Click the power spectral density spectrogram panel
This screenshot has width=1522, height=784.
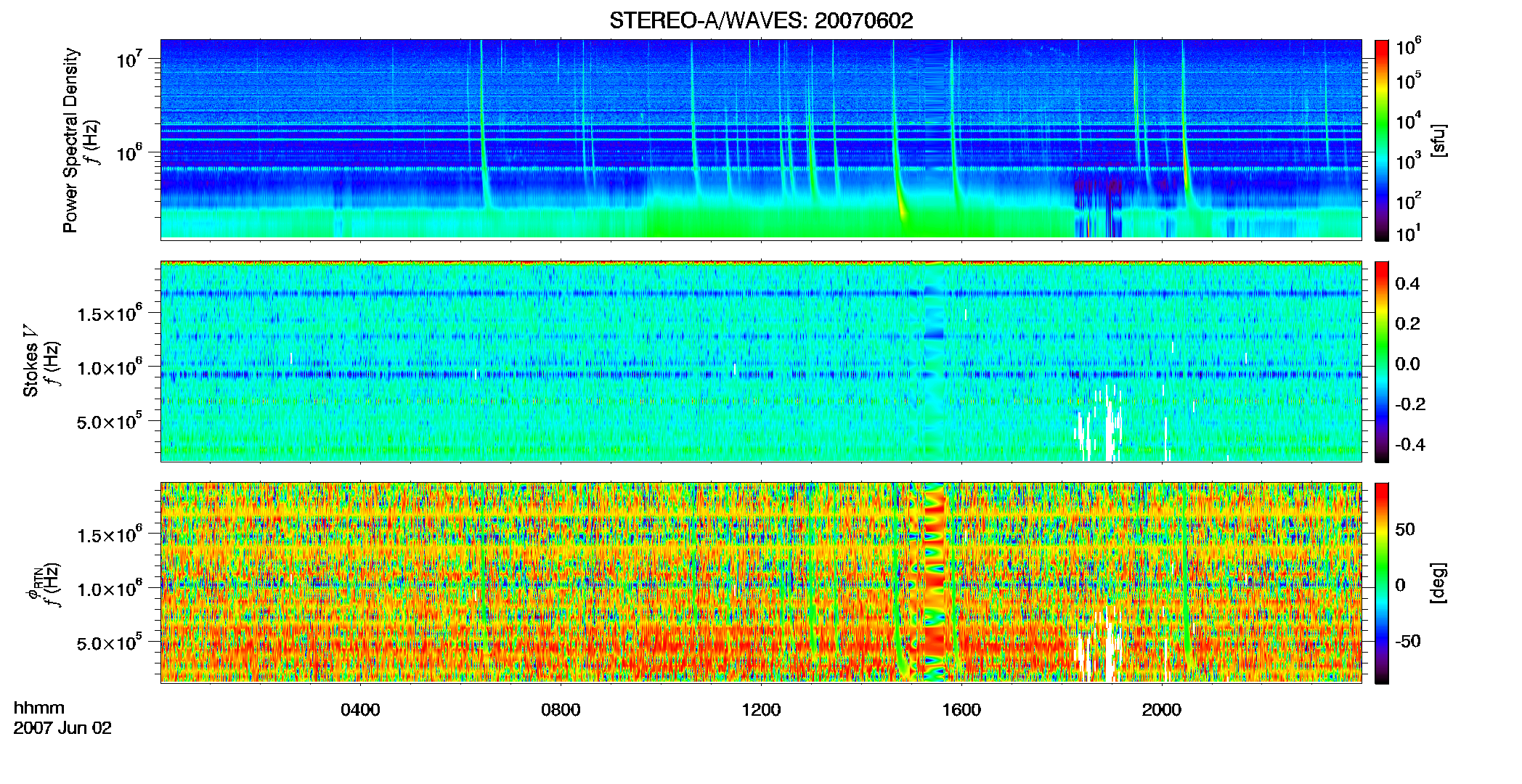pos(761,139)
